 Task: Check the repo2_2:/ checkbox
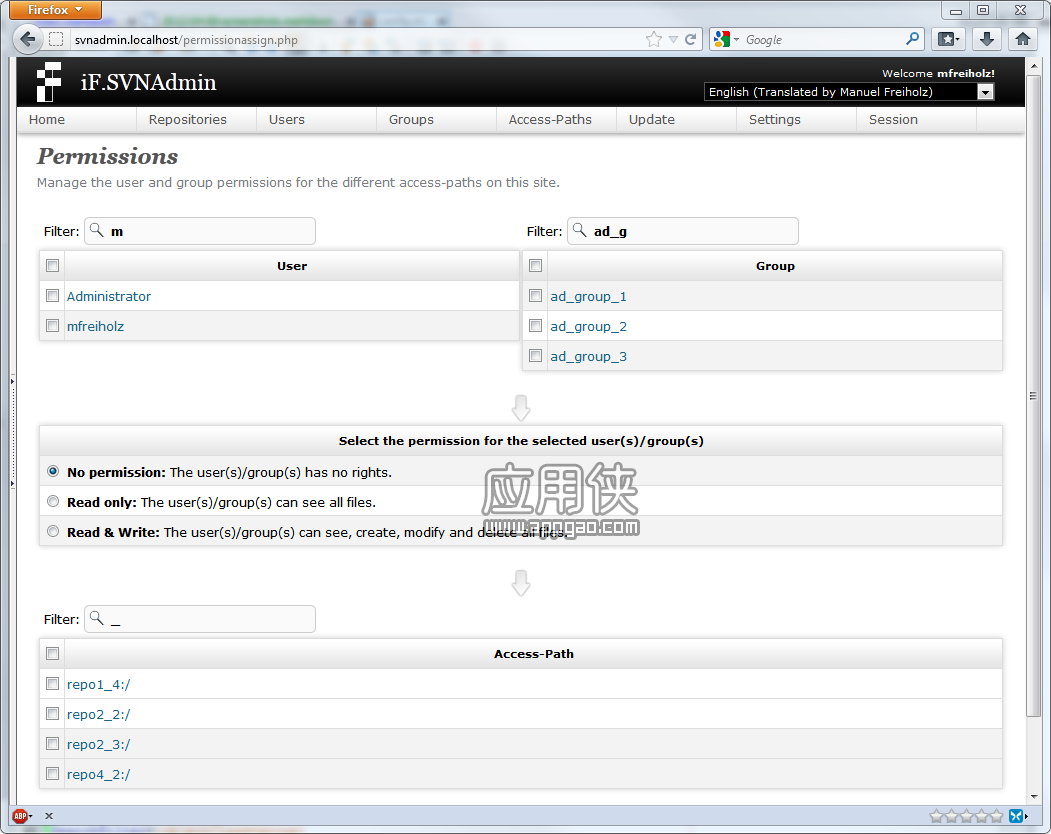[52, 714]
